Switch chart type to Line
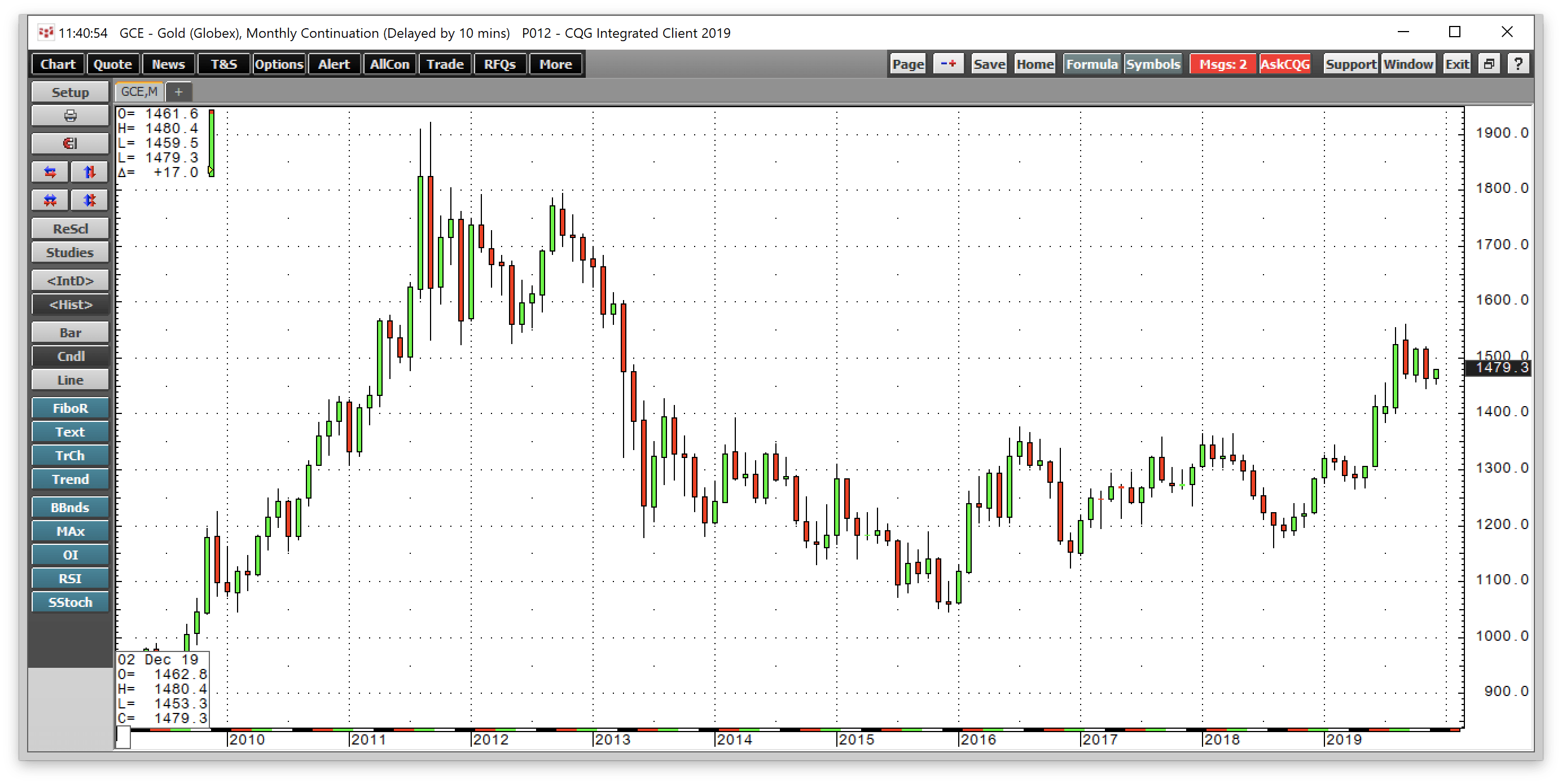 71,380
